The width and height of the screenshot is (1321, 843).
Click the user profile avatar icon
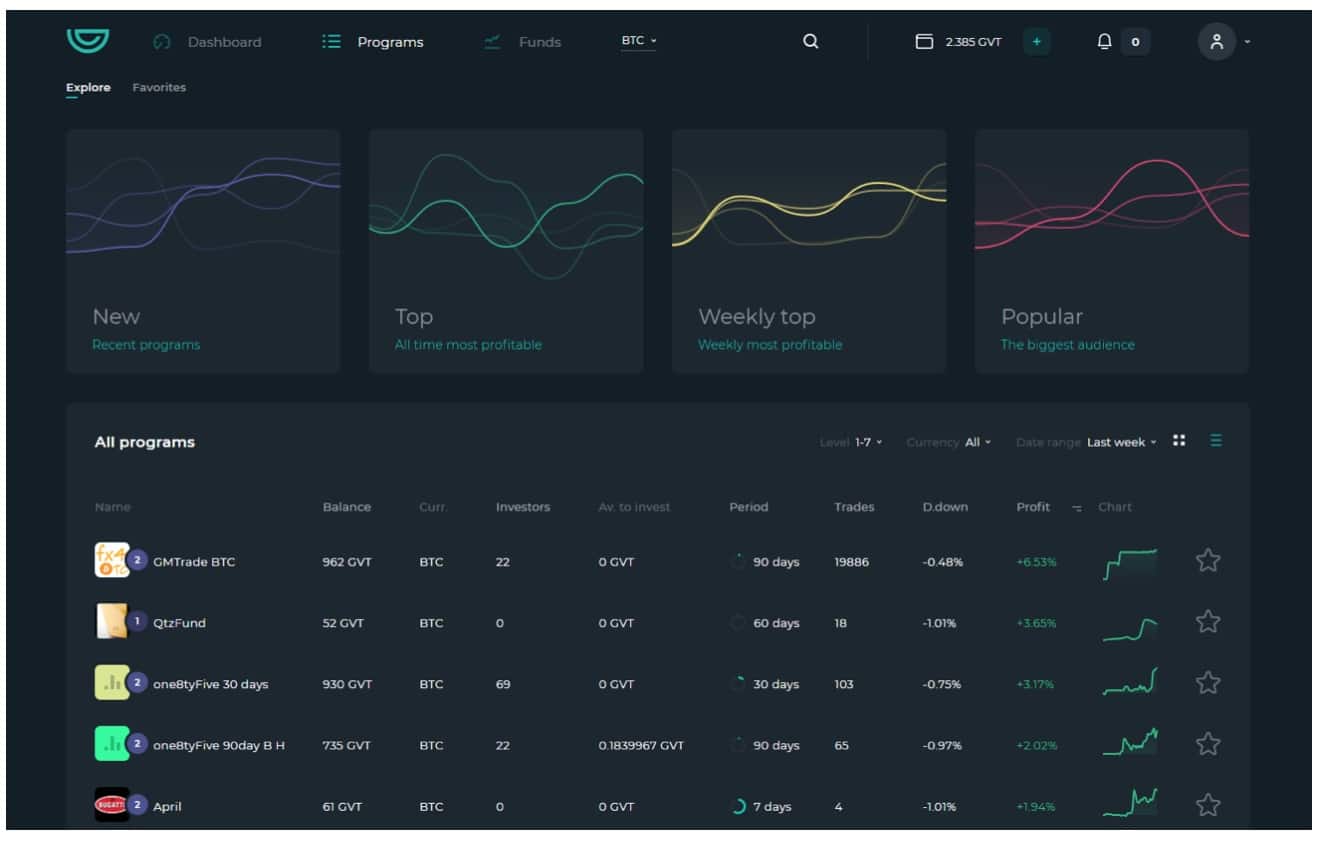click(x=1216, y=41)
